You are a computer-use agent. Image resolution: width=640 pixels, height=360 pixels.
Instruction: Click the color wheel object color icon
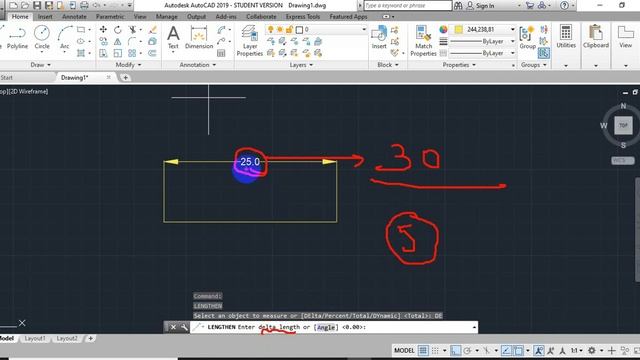(443, 29)
